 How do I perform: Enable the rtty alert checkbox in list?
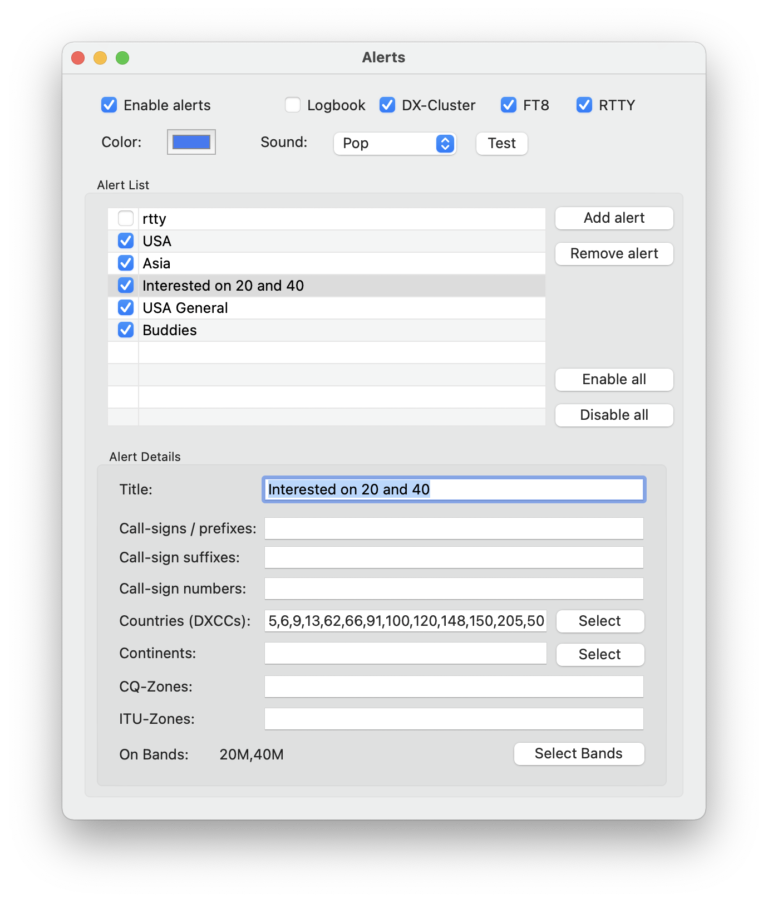coord(125,219)
